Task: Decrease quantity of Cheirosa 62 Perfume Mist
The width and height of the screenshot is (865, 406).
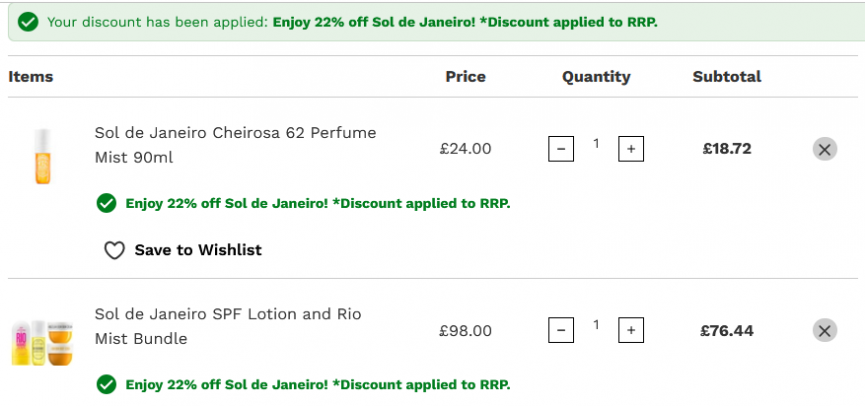Action: (x=561, y=149)
